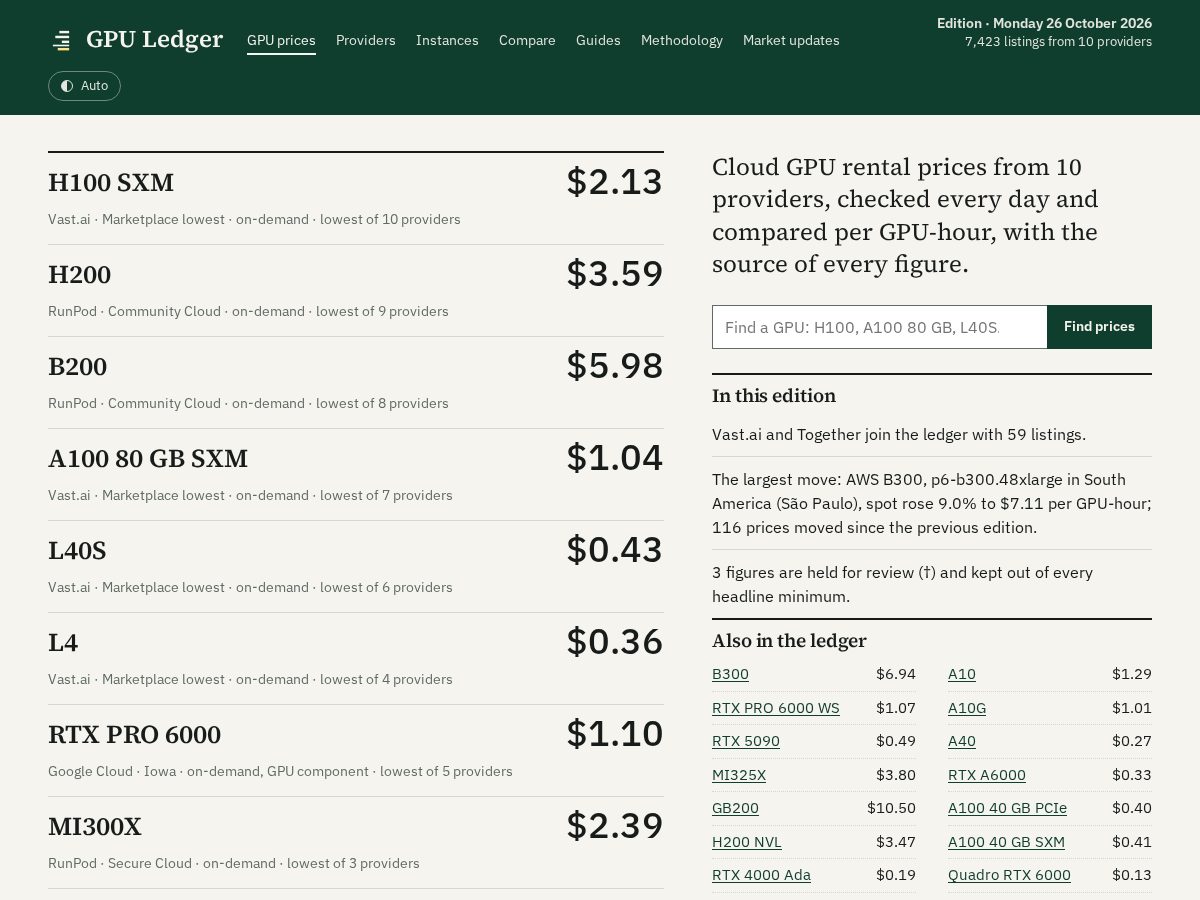Screen dimensions: 1200x900
Task: Open the RTX A6000 link
Action: pyautogui.click(x=987, y=775)
